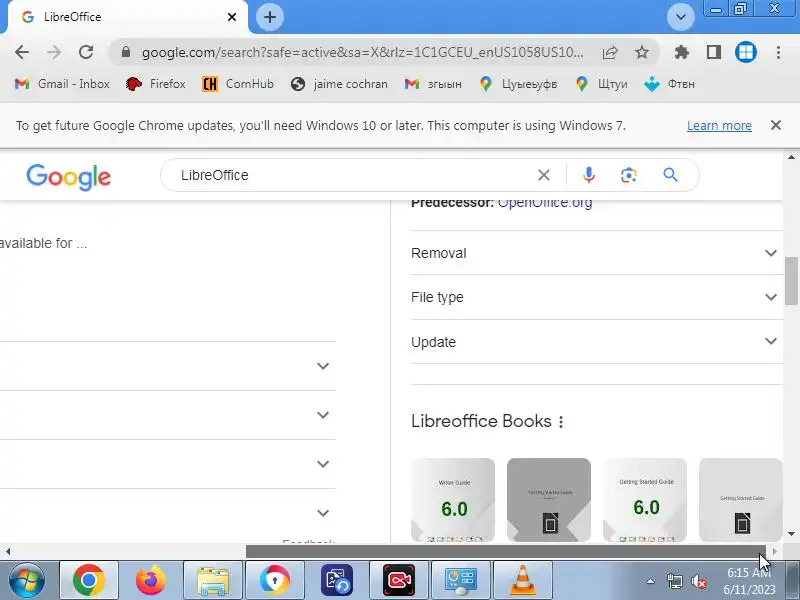Open Libreoffice Books more options dots
This screenshot has width=800, height=600.
[x=561, y=422]
